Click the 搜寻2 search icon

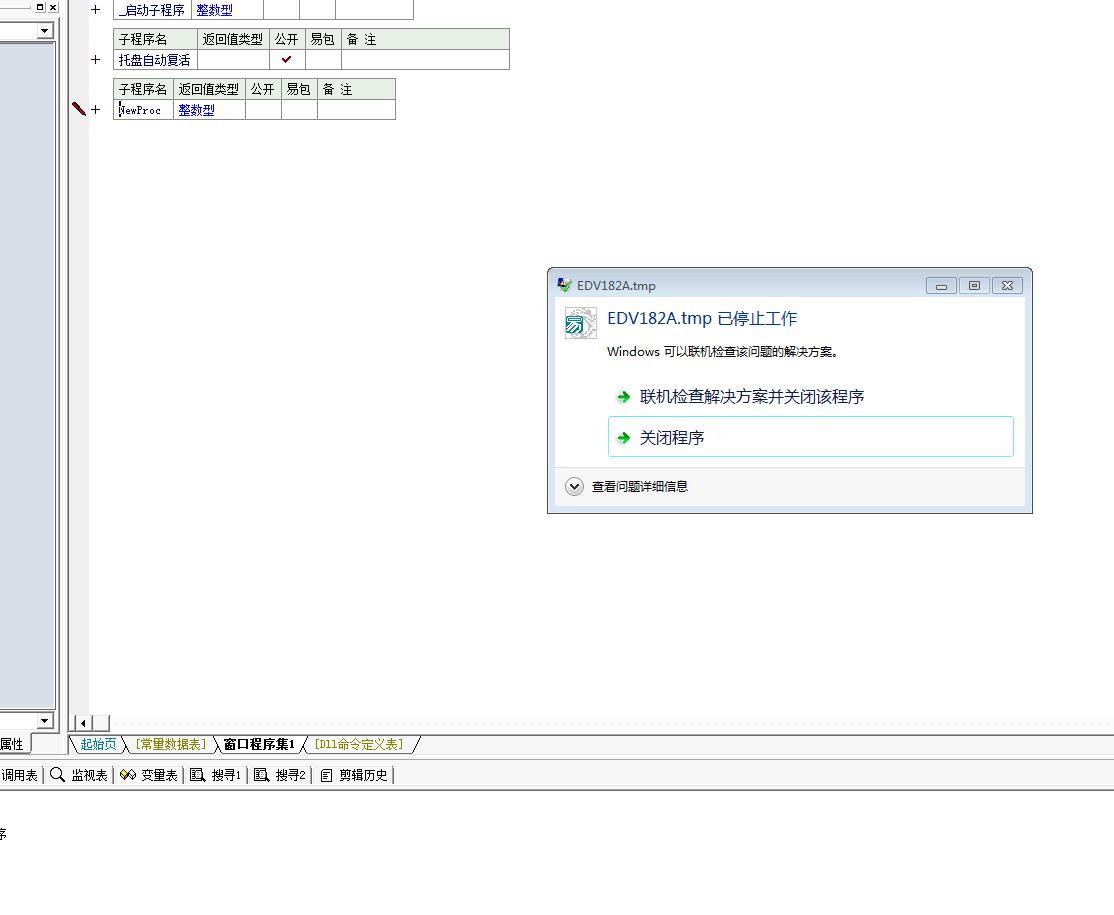261,775
